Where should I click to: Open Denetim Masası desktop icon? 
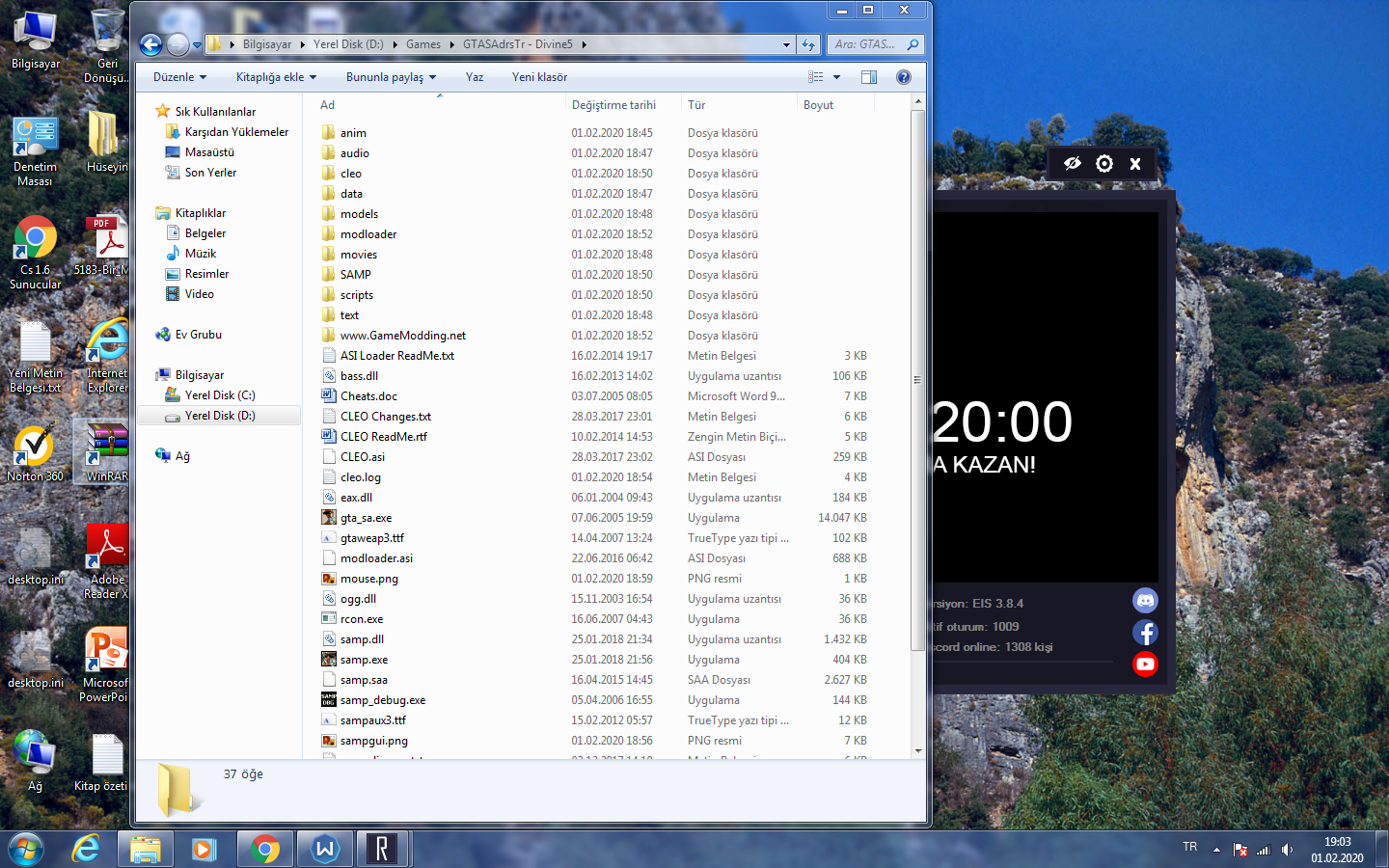click(35, 151)
